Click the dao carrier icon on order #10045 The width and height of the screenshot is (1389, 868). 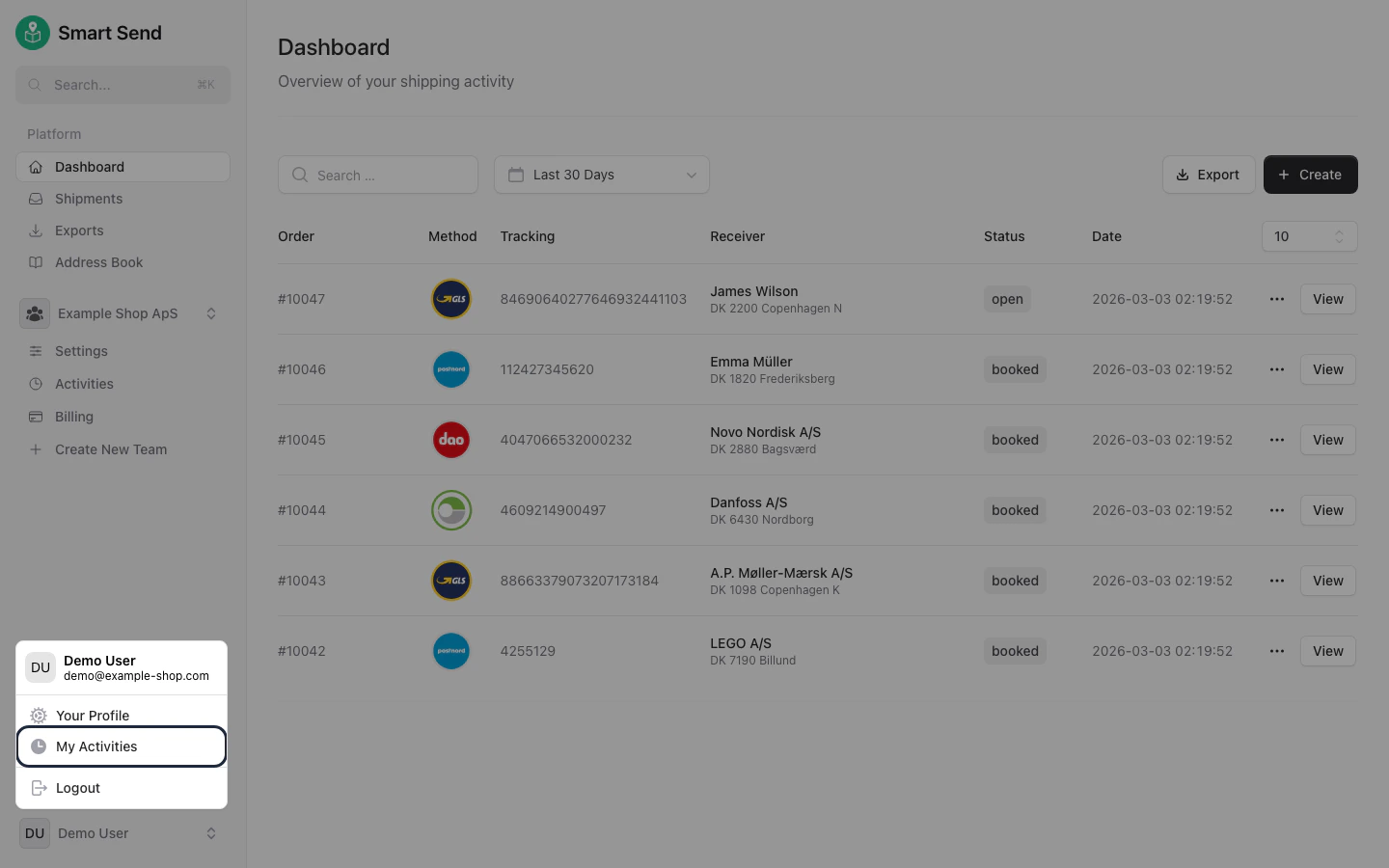click(x=451, y=440)
